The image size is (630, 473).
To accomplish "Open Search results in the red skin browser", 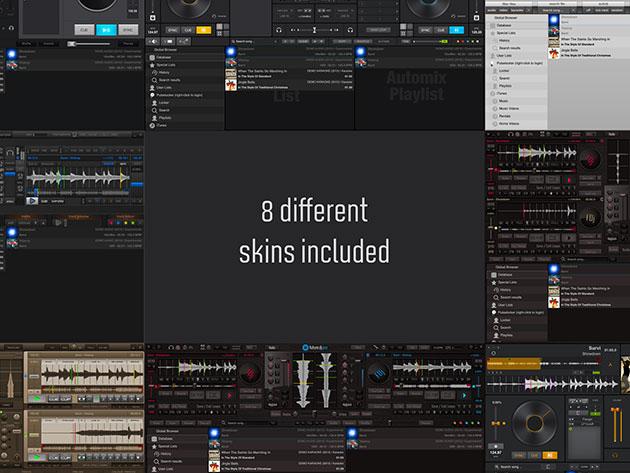I will (516, 297).
